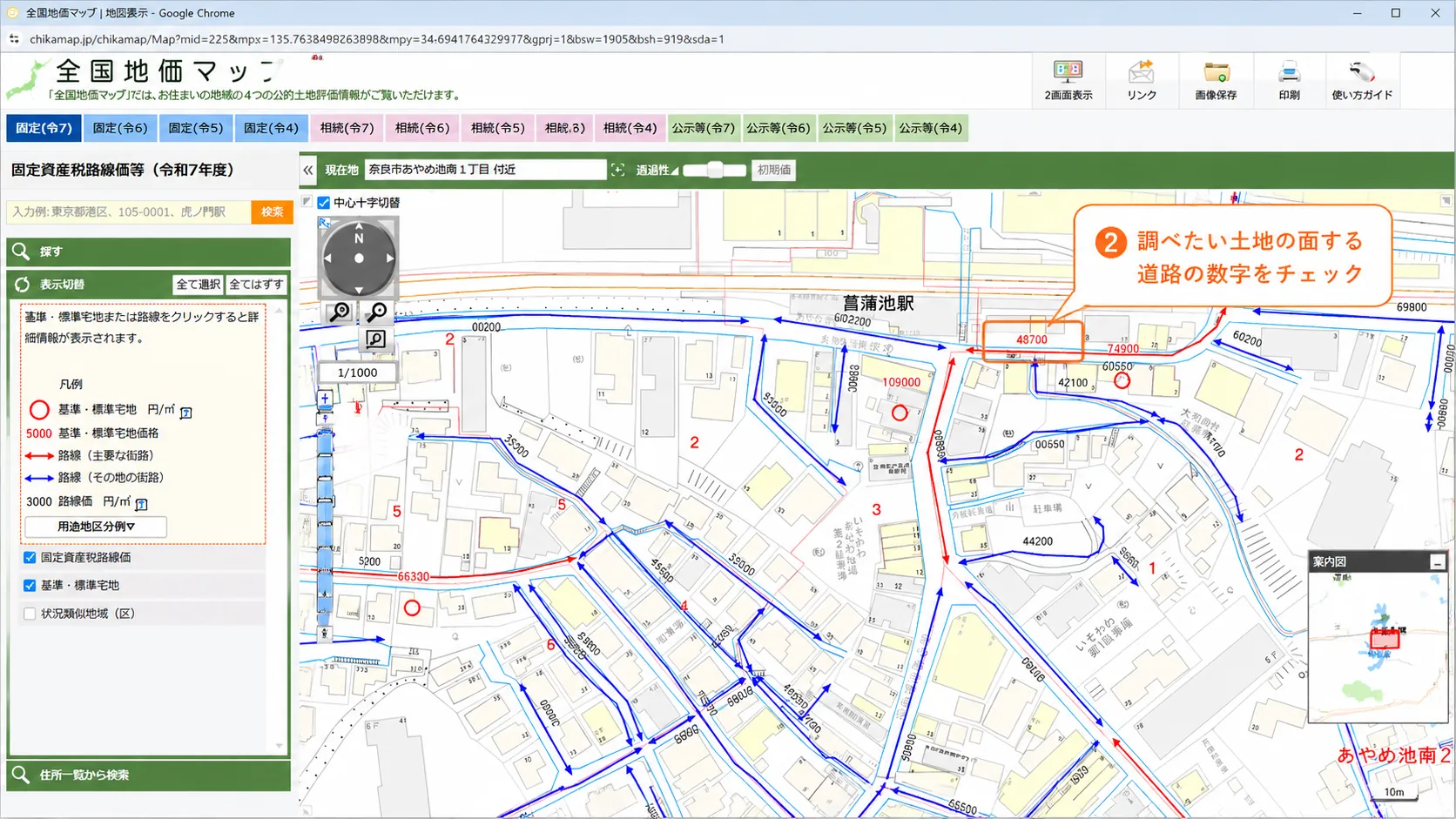Collapse the side panel with double-chevron
This screenshot has width=1456, height=819.
pyautogui.click(x=307, y=171)
